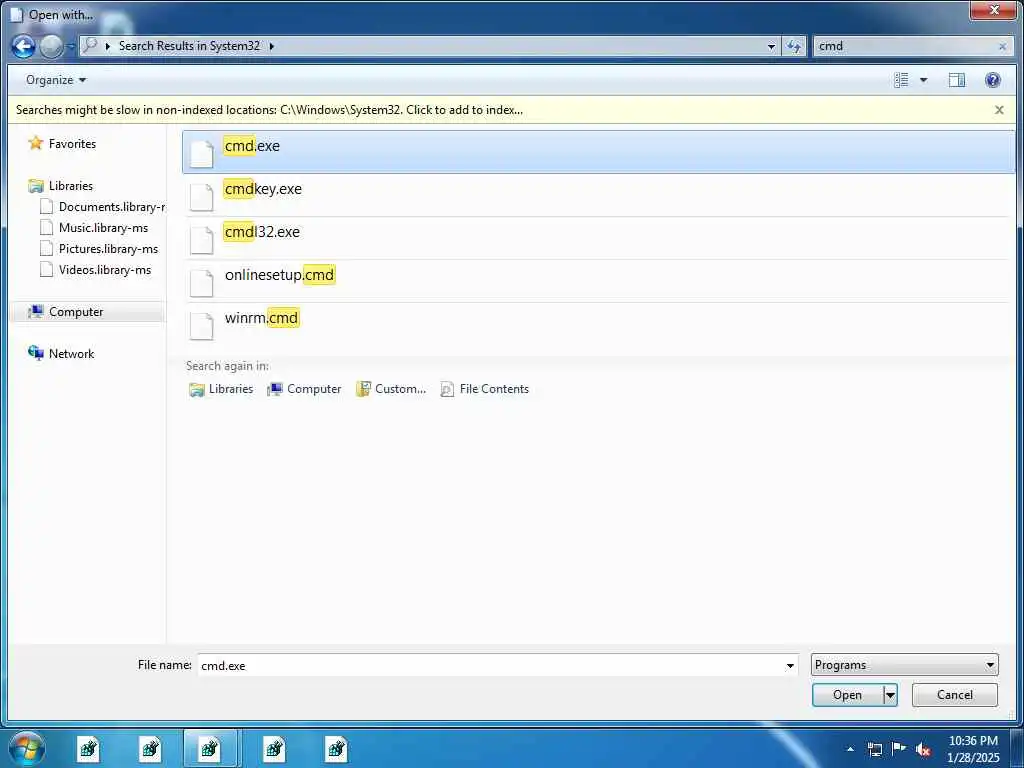Go back using the blue back arrow

(23, 46)
